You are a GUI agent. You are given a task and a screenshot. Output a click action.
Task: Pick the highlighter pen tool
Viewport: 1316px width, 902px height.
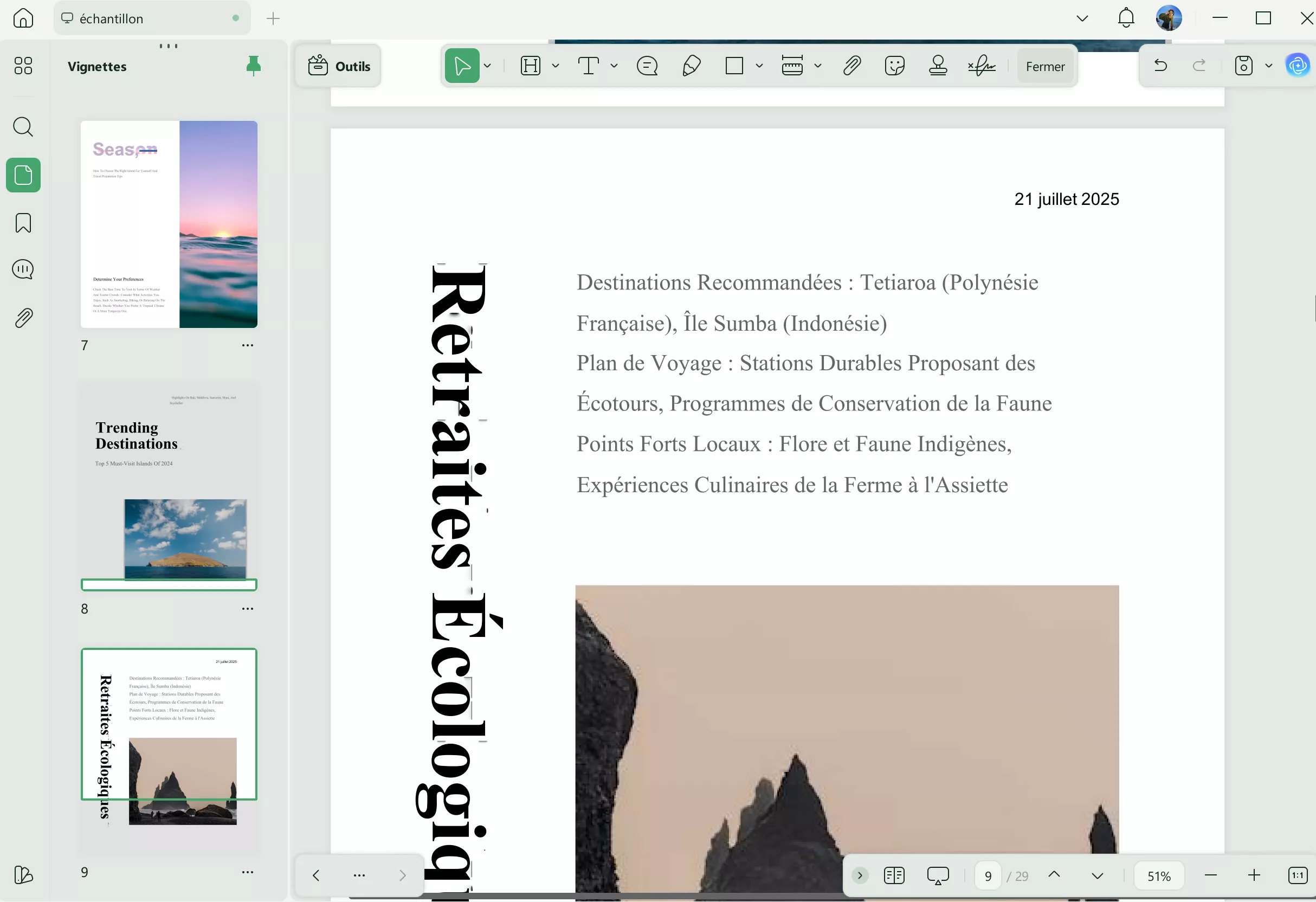click(x=691, y=65)
